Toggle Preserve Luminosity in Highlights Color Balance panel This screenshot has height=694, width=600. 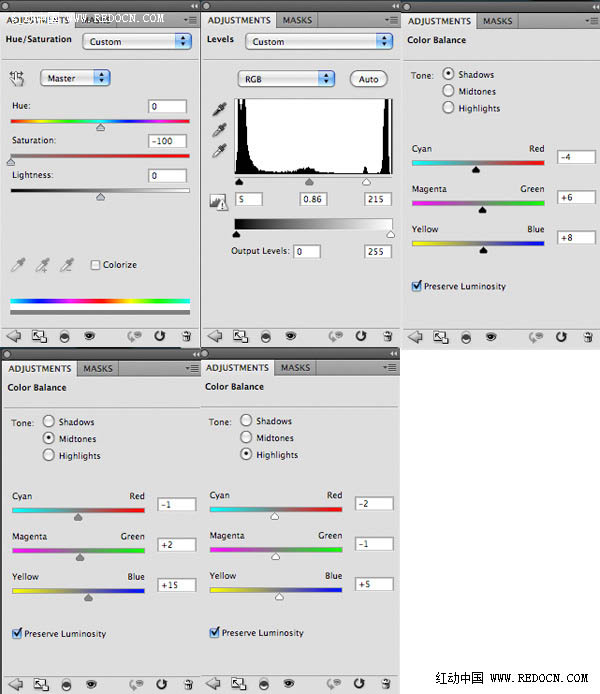(x=215, y=632)
